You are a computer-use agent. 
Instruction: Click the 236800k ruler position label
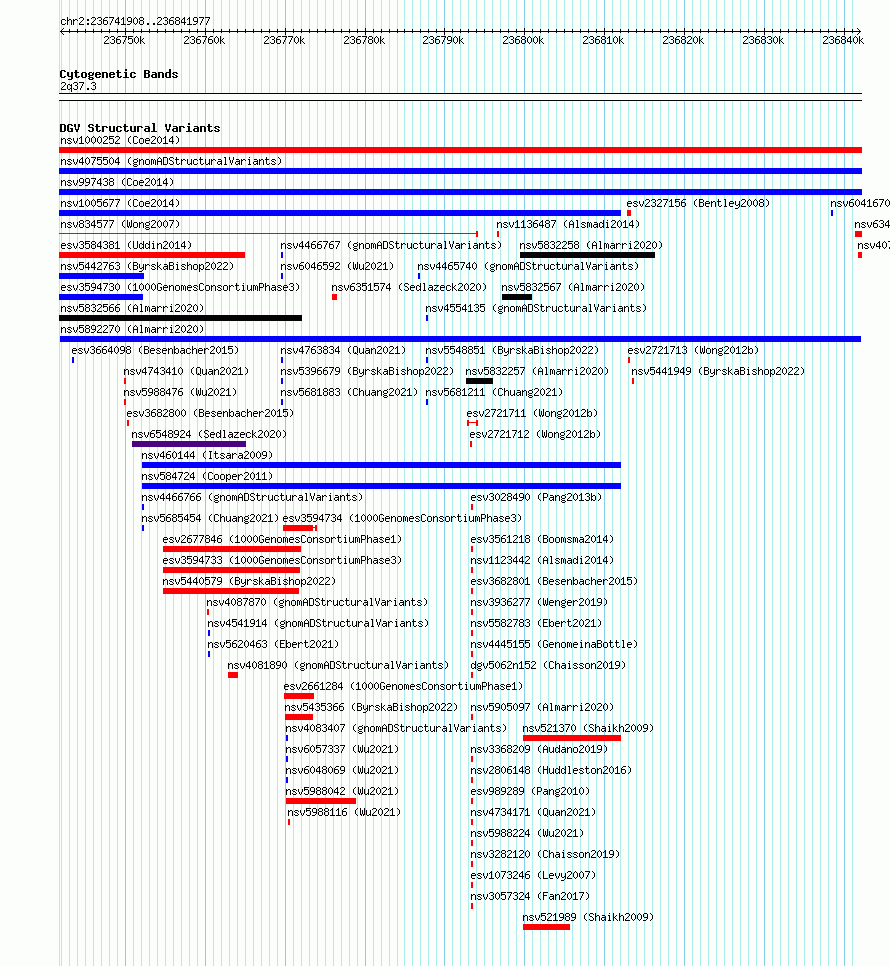click(x=523, y=40)
